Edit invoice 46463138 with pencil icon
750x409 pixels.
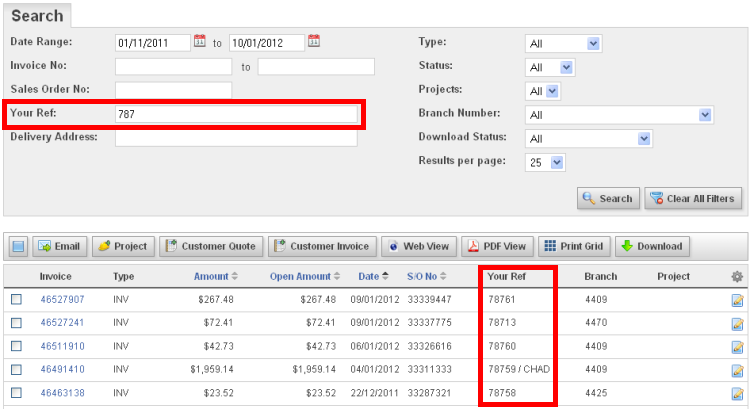[737, 394]
